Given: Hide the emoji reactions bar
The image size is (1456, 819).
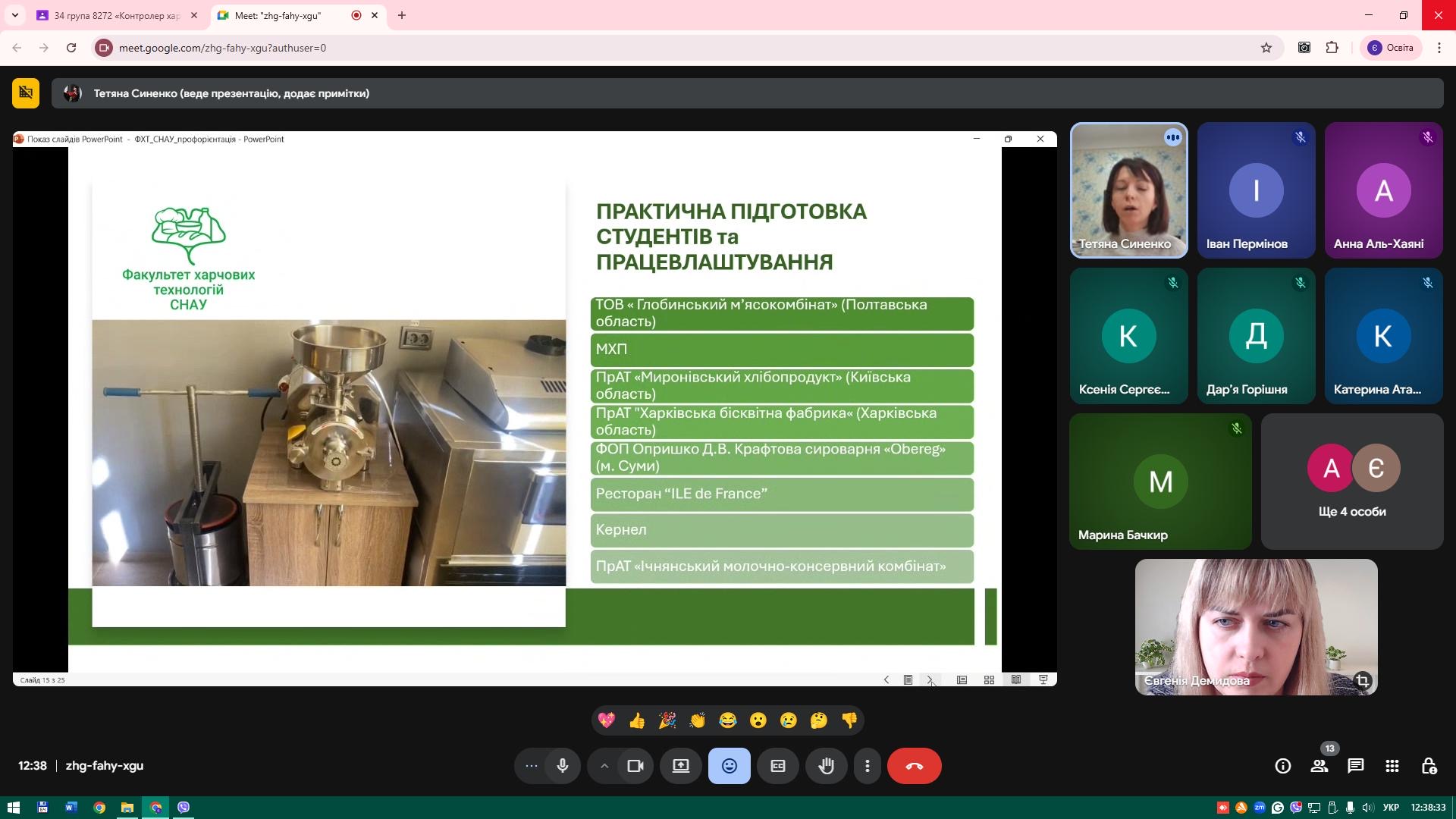Looking at the screenshot, I should click(x=729, y=766).
